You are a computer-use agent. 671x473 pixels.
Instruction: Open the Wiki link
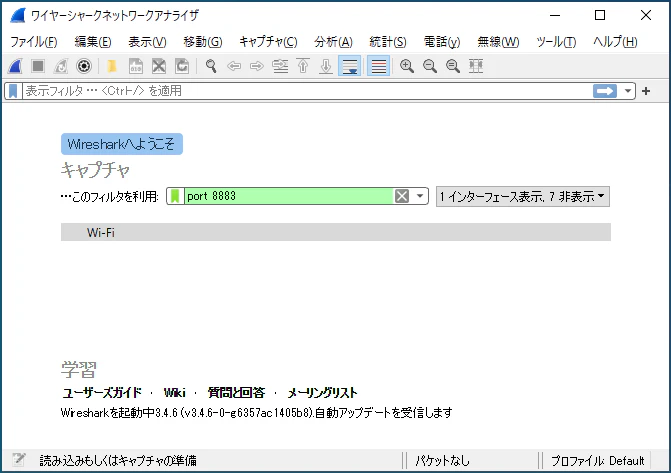pyautogui.click(x=174, y=393)
